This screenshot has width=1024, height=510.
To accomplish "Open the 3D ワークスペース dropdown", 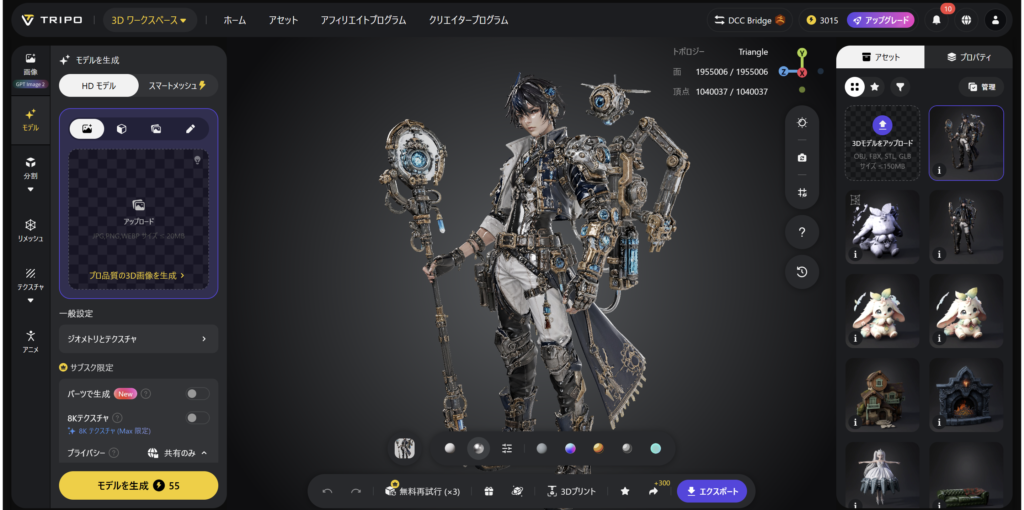I will pos(149,20).
